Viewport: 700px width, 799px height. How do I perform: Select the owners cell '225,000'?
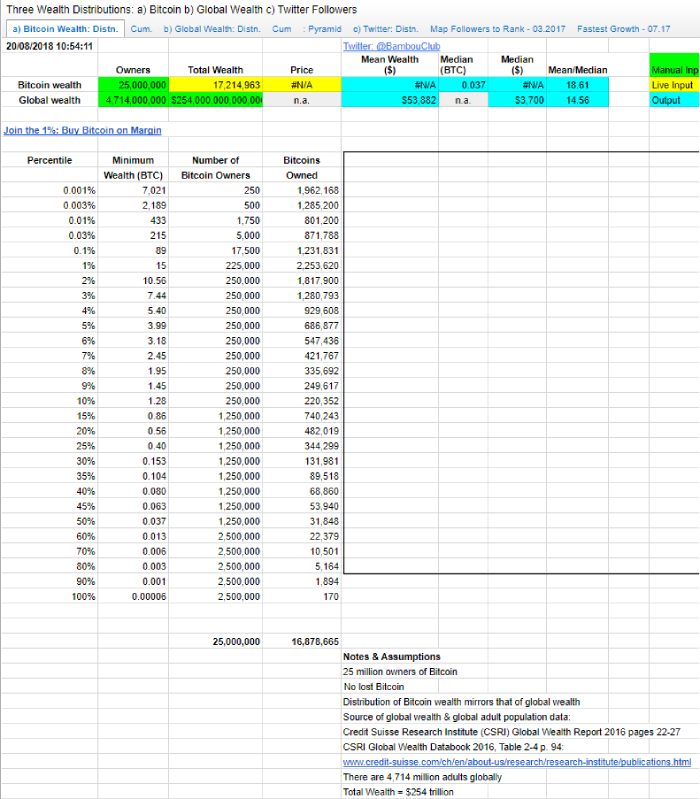[x=216, y=266]
